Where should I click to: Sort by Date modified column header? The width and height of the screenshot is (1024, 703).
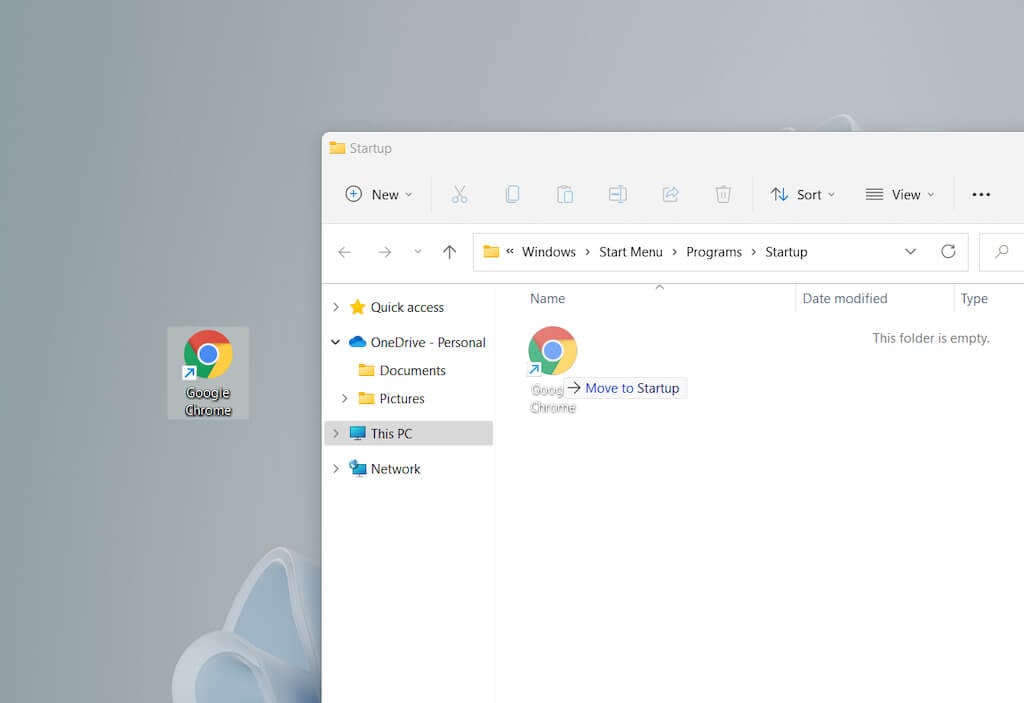click(844, 299)
